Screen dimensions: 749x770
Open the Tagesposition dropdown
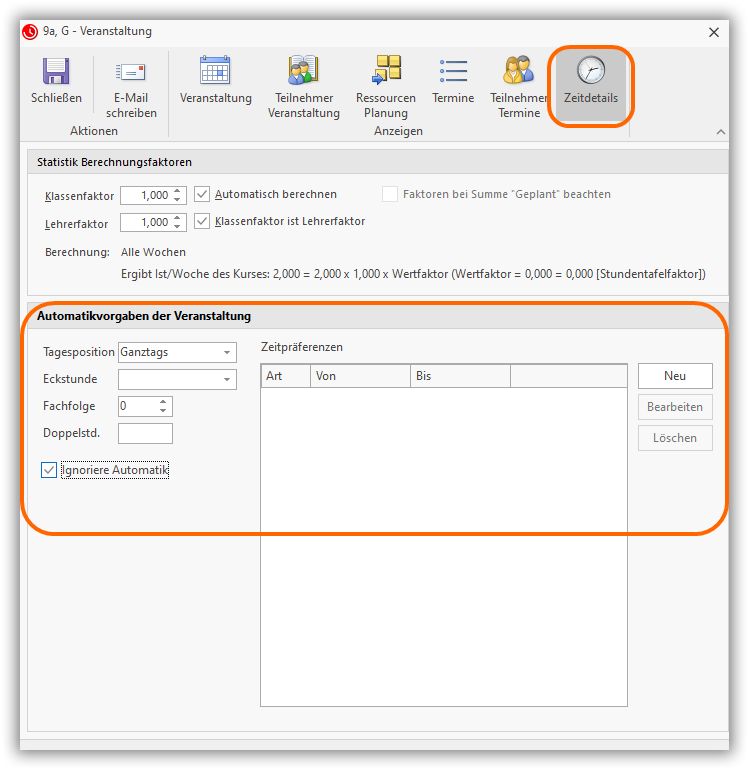[x=227, y=352]
